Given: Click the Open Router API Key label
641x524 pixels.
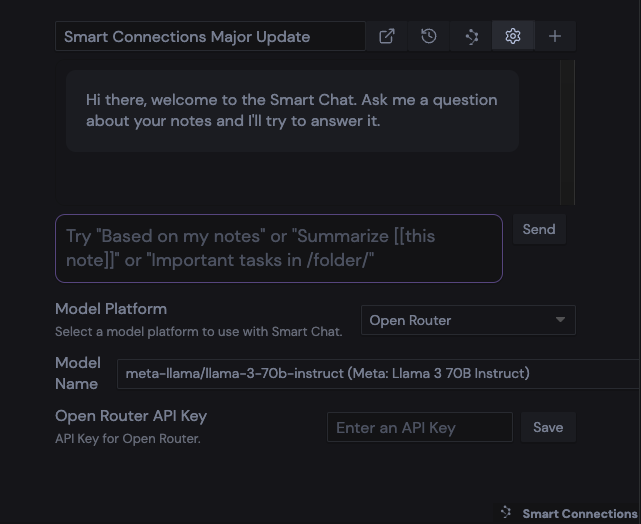Looking at the screenshot, I should coord(131,416).
